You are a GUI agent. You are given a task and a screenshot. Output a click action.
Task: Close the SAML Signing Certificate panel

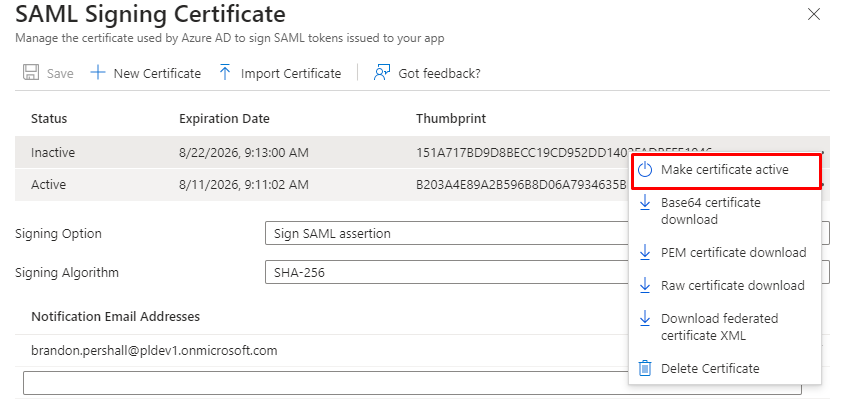pyautogui.click(x=814, y=15)
